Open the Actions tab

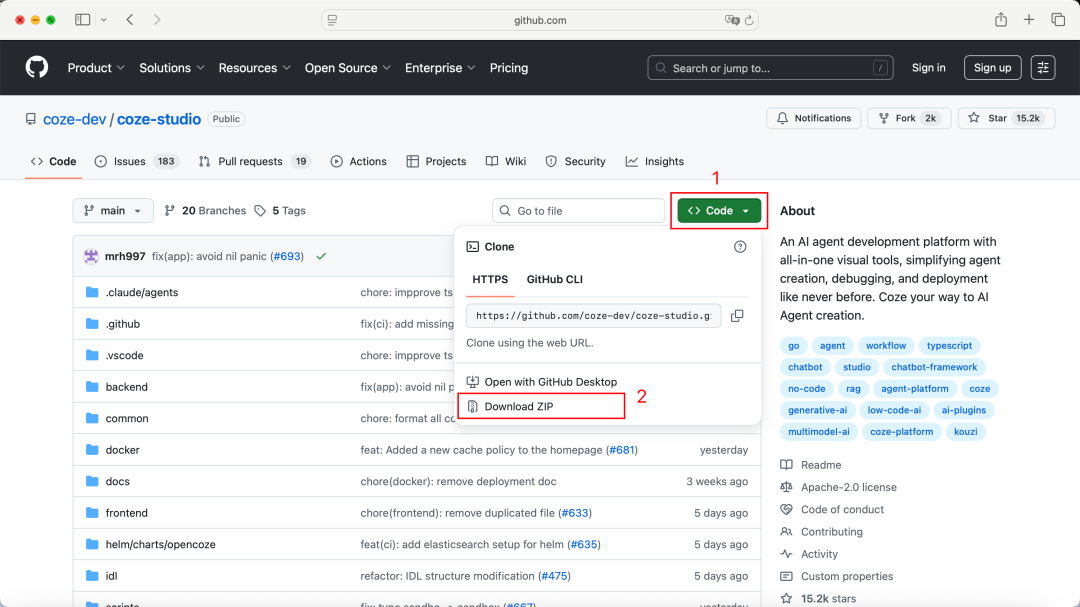[x=358, y=161]
